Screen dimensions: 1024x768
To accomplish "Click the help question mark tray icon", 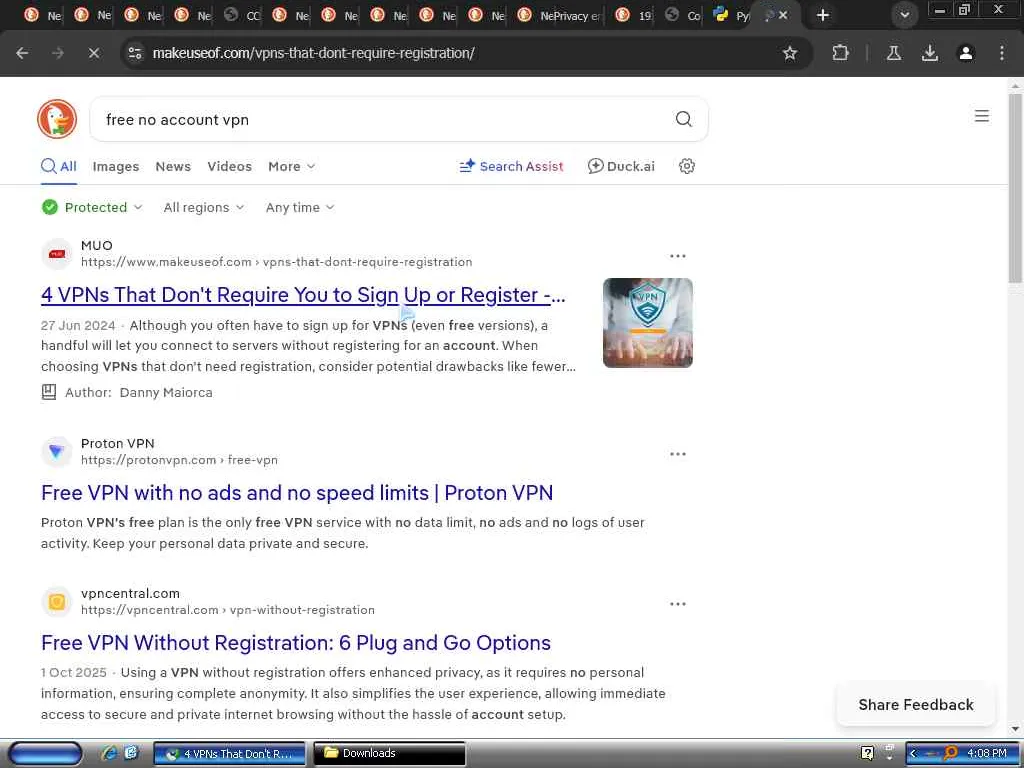I will tap(867, 753).
